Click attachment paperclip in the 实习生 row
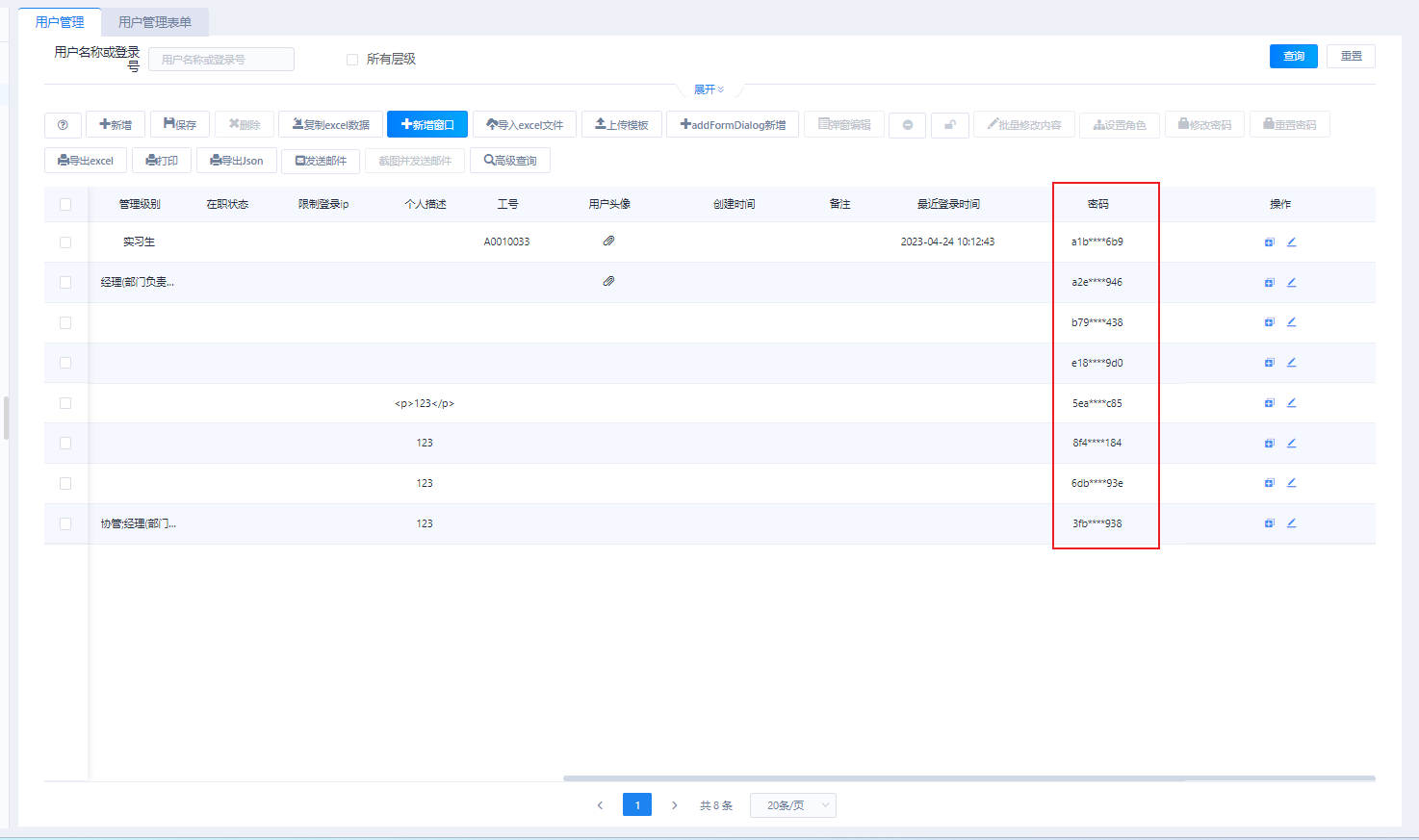 pos(608,241)
